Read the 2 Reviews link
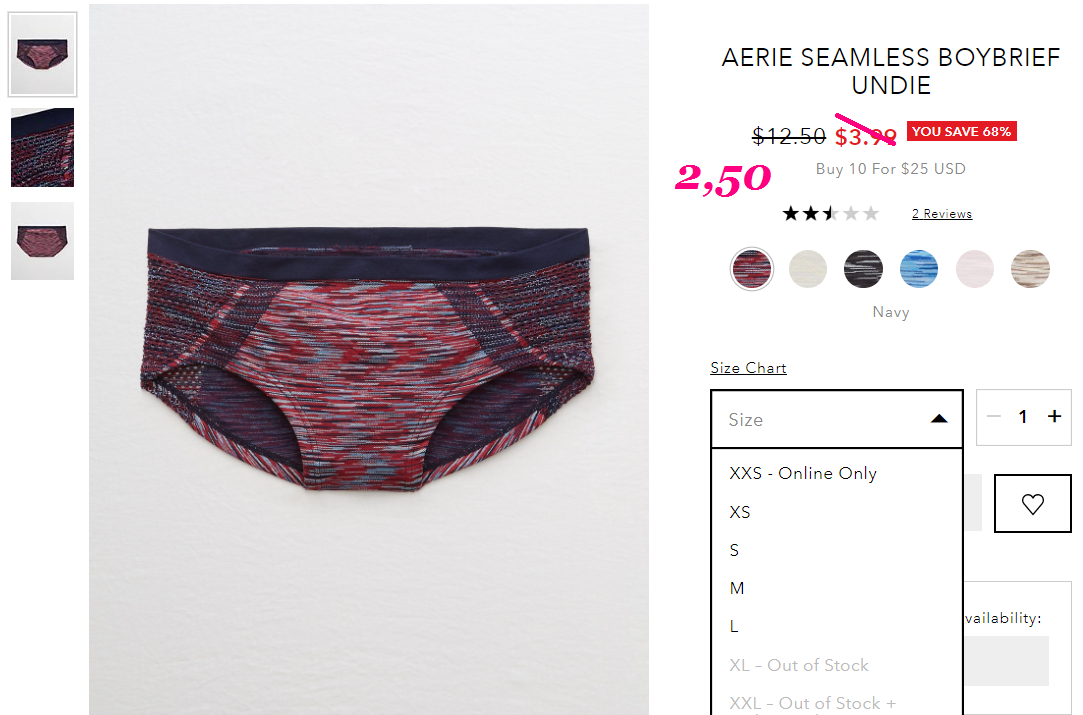This screenshot has width=1083, height=715. [x=941, y=213]
